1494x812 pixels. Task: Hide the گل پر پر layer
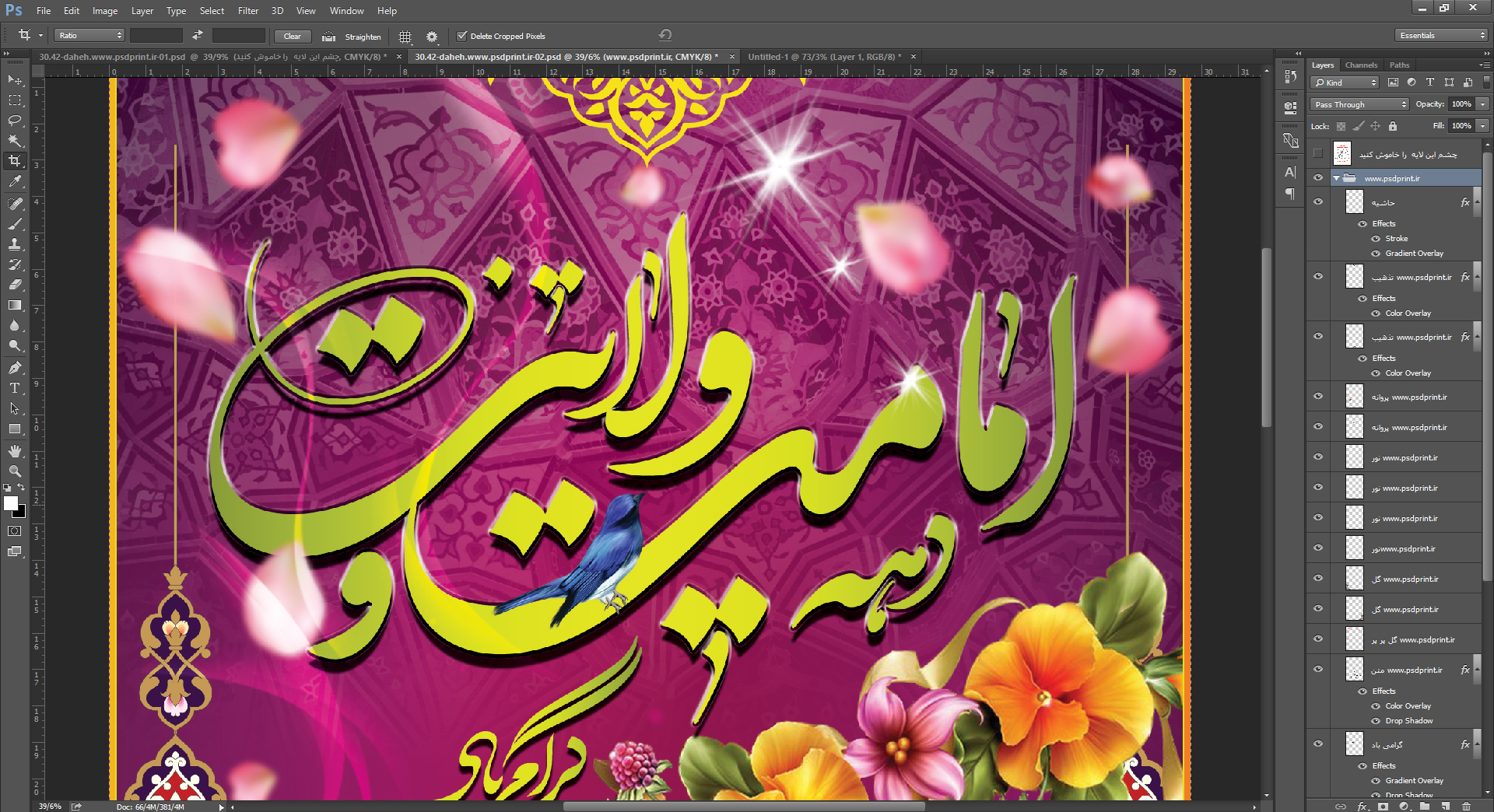1318,639
